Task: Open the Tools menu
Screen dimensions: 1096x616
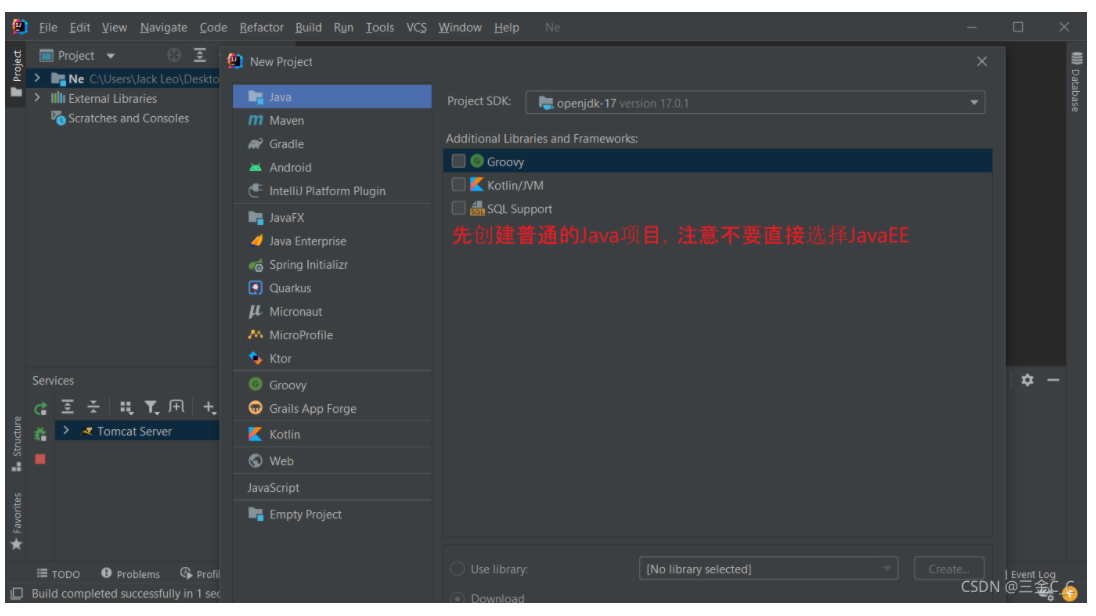Action: [380, 27]
